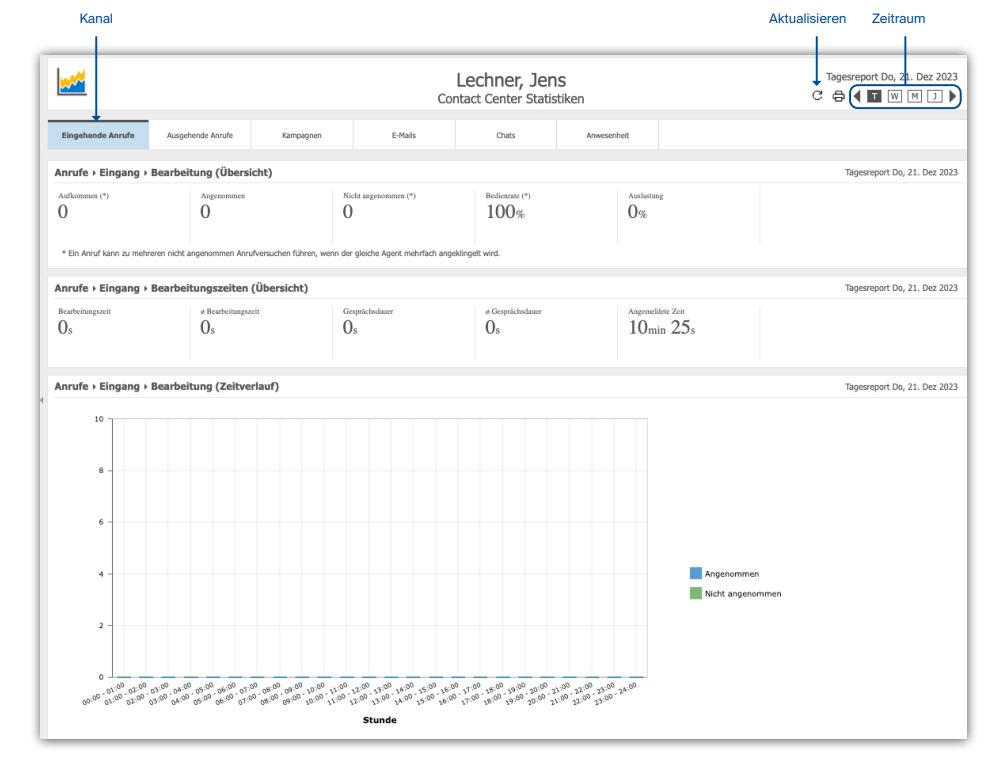Click the Bearbeitung (Zeitverlauf) section heading

coord(215,386)
